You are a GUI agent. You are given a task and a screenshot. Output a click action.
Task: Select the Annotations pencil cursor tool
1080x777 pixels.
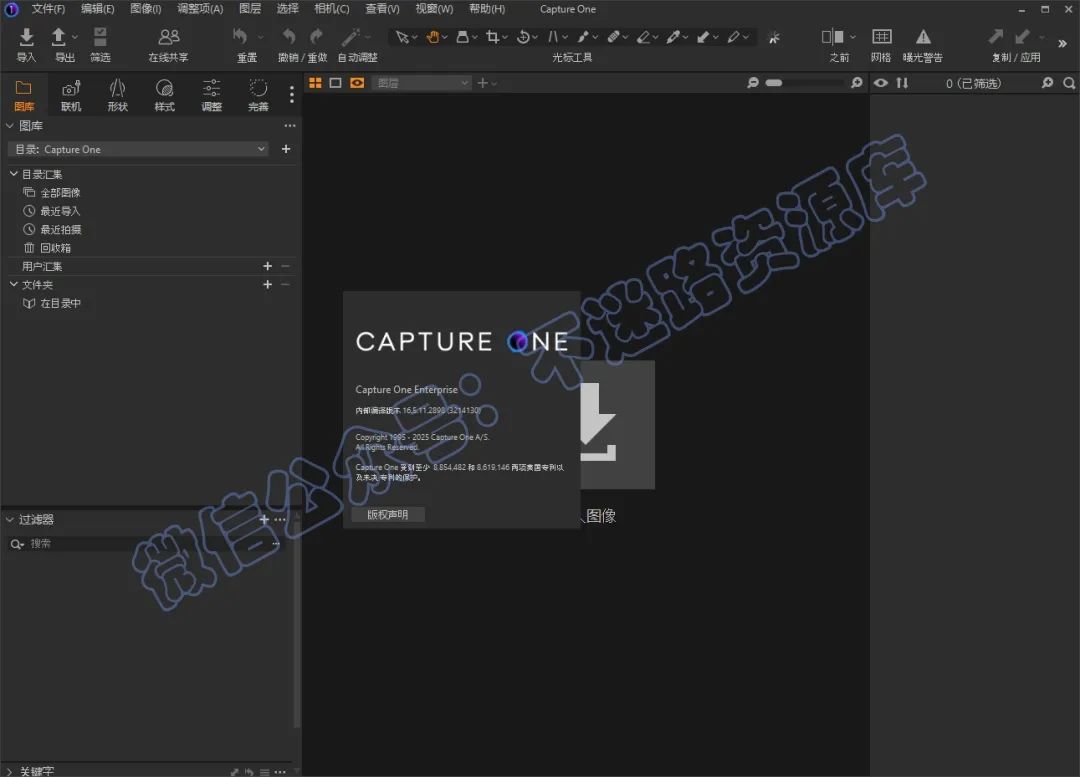[734, 37]
